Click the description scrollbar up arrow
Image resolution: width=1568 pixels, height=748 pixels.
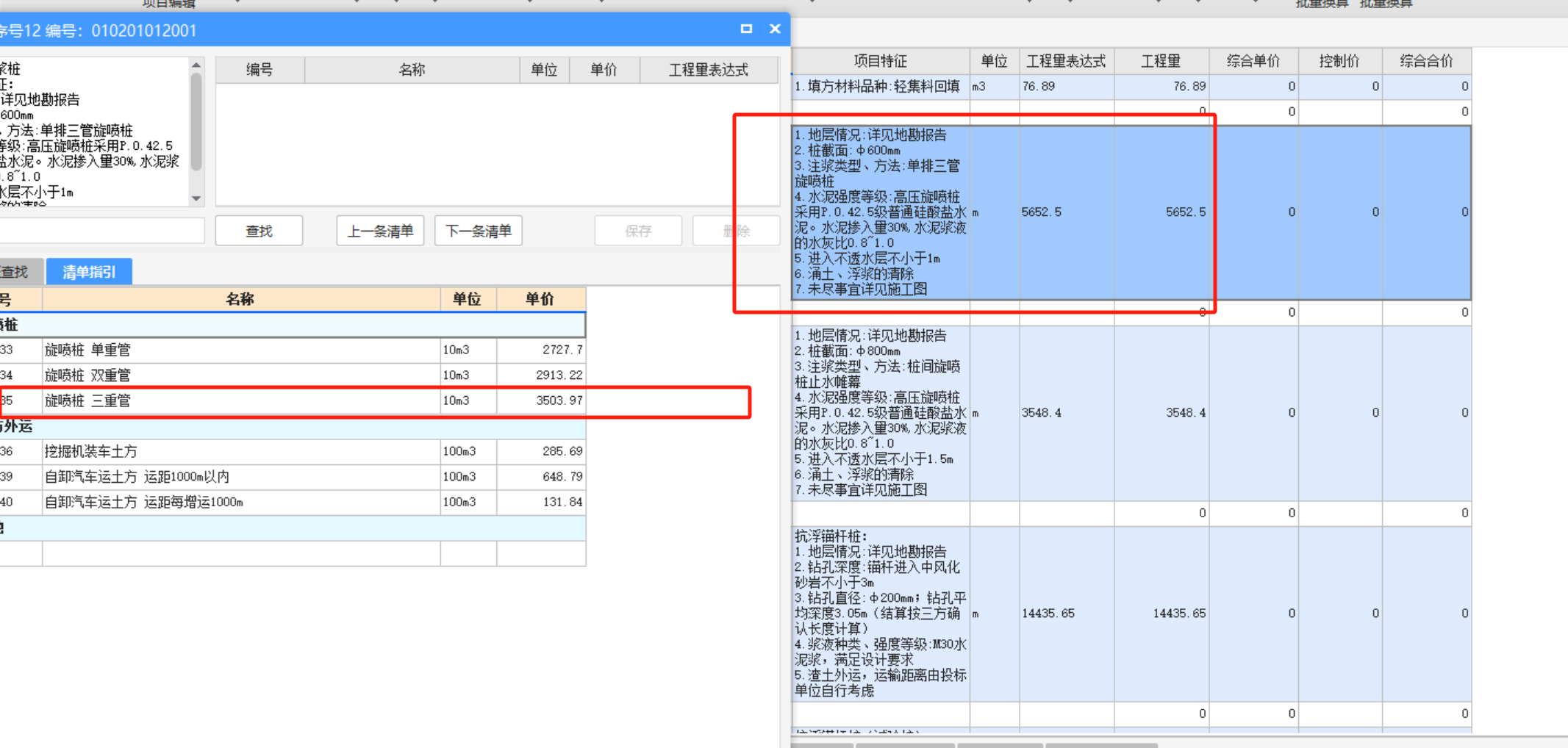pos(196,65)
